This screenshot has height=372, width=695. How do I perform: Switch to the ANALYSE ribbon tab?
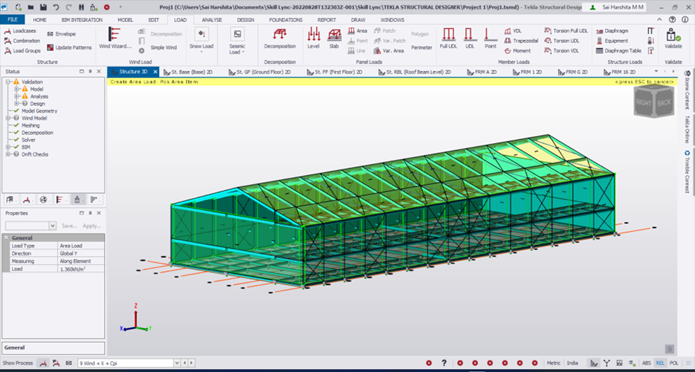[x=211, y=20]
